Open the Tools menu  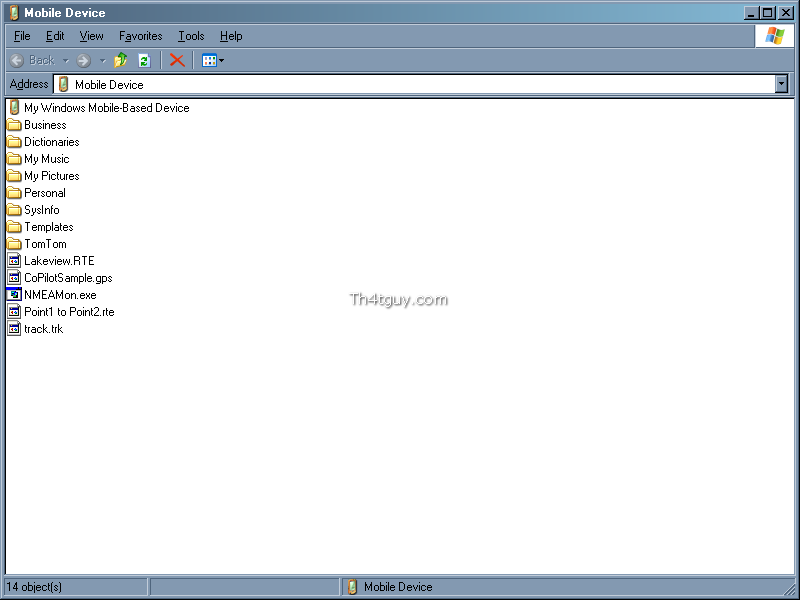click(x=191, y=36)
